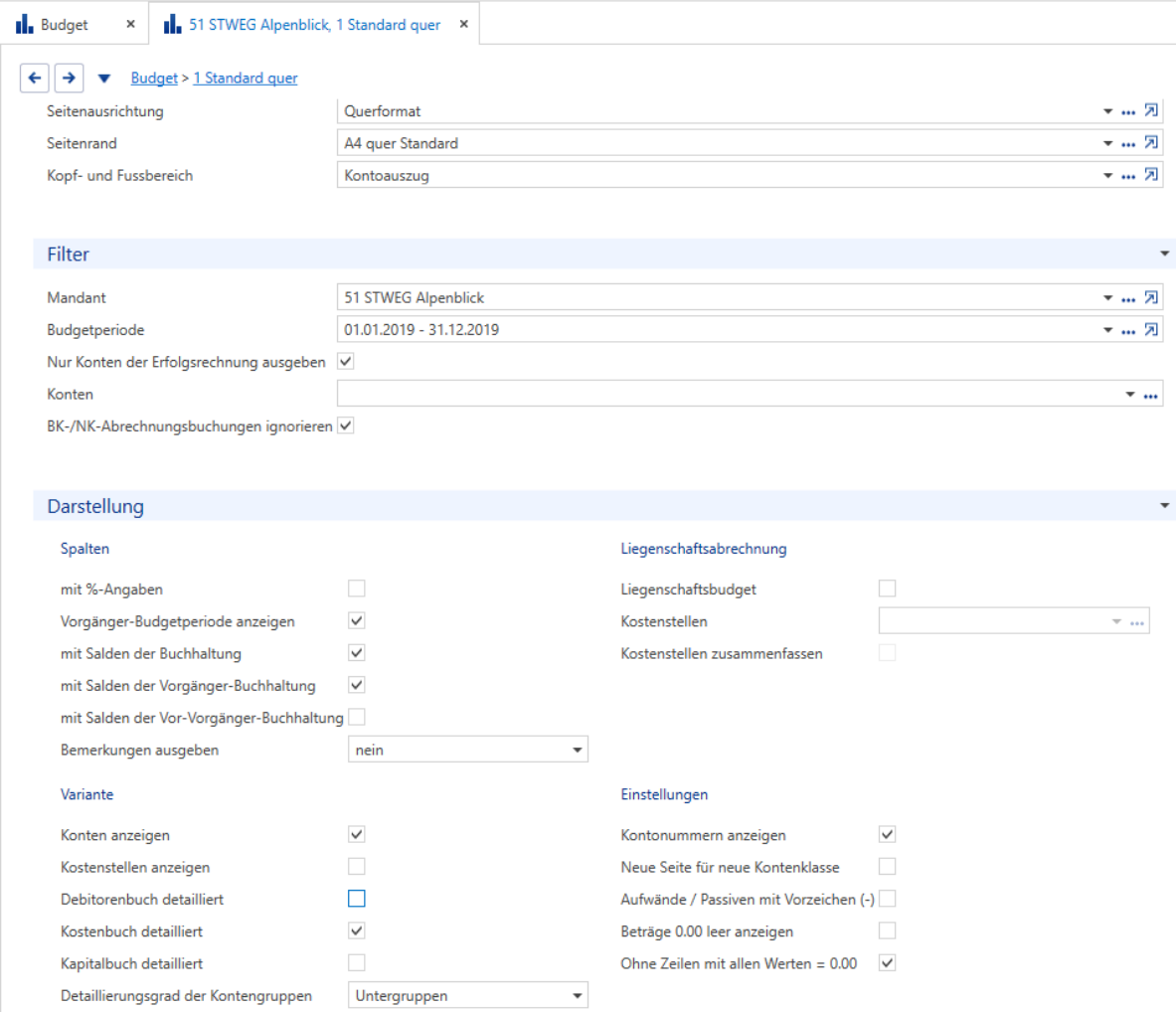Click the Darstellung section header
Viewport: 1176px width, 1012px height.
click(603, 506)
